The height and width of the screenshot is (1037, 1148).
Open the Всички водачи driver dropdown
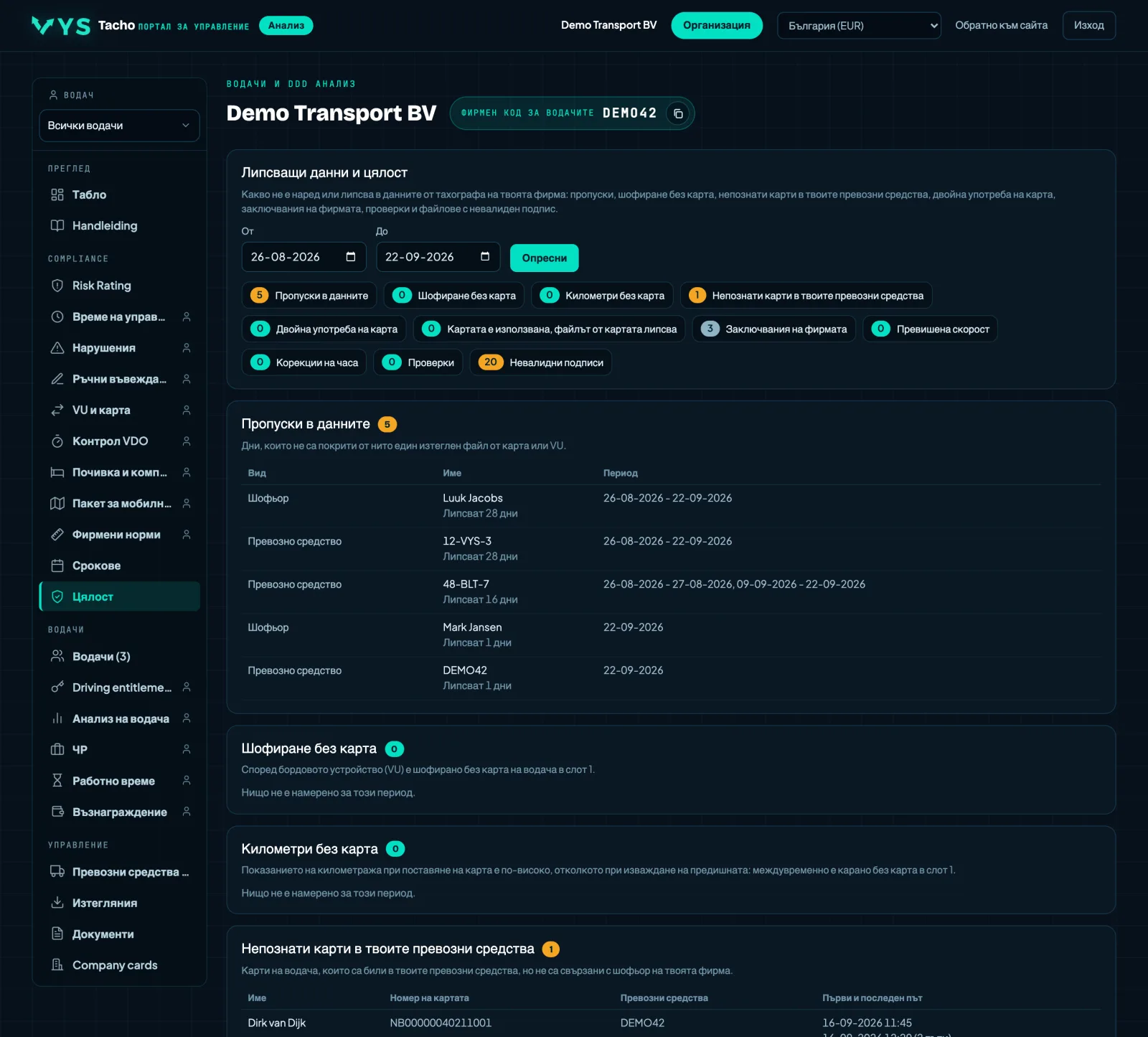tap(119, 126)
